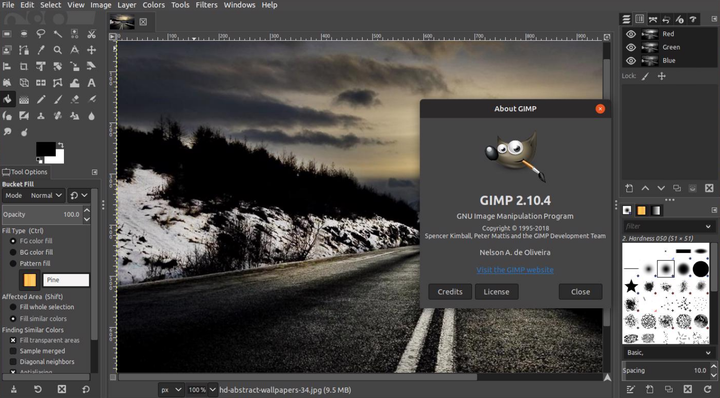The image size is (720, 398).
Task: Select the Fuzzy Select magic wand tool
Action: pos(58,34)
